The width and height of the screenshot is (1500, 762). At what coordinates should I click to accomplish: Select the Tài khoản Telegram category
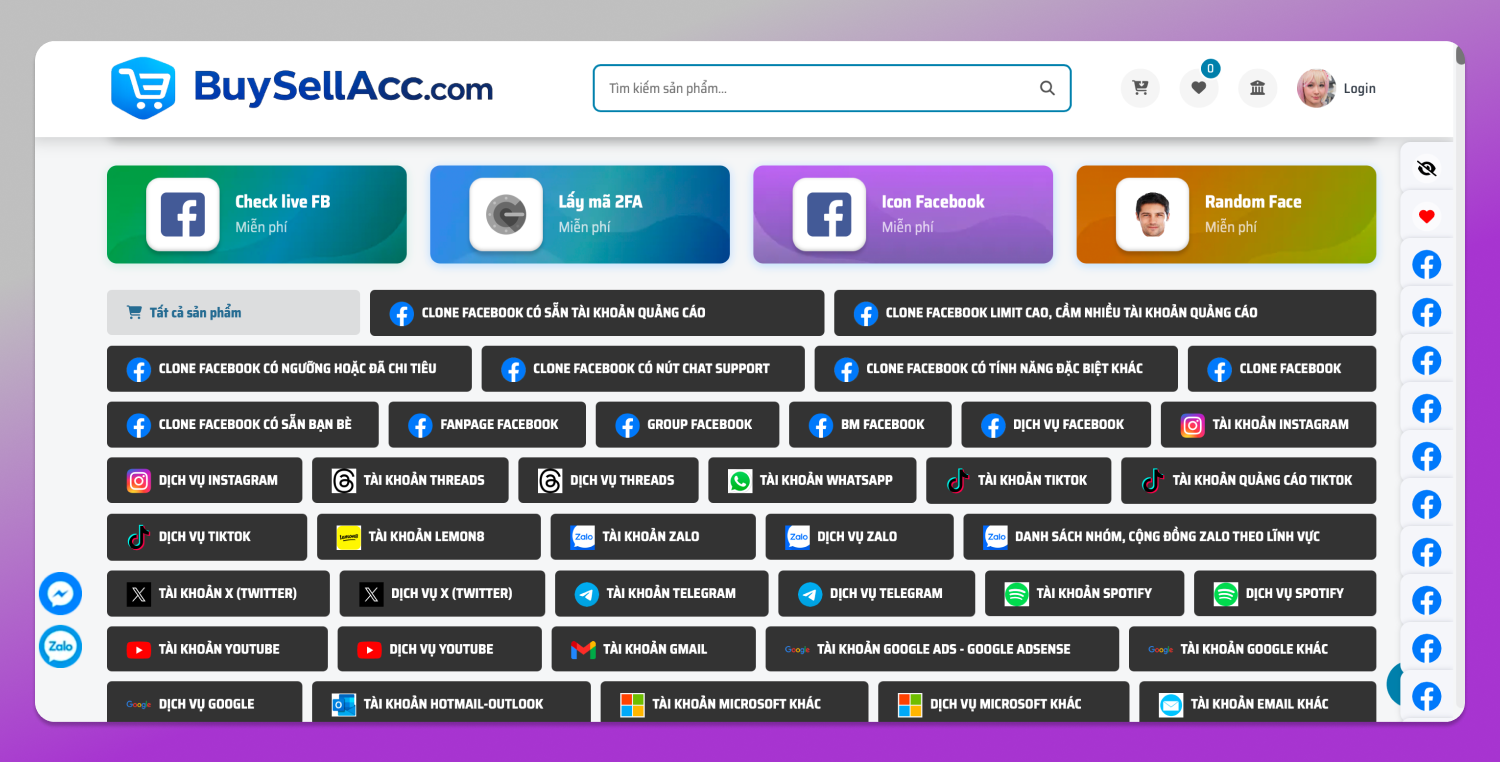661,593
